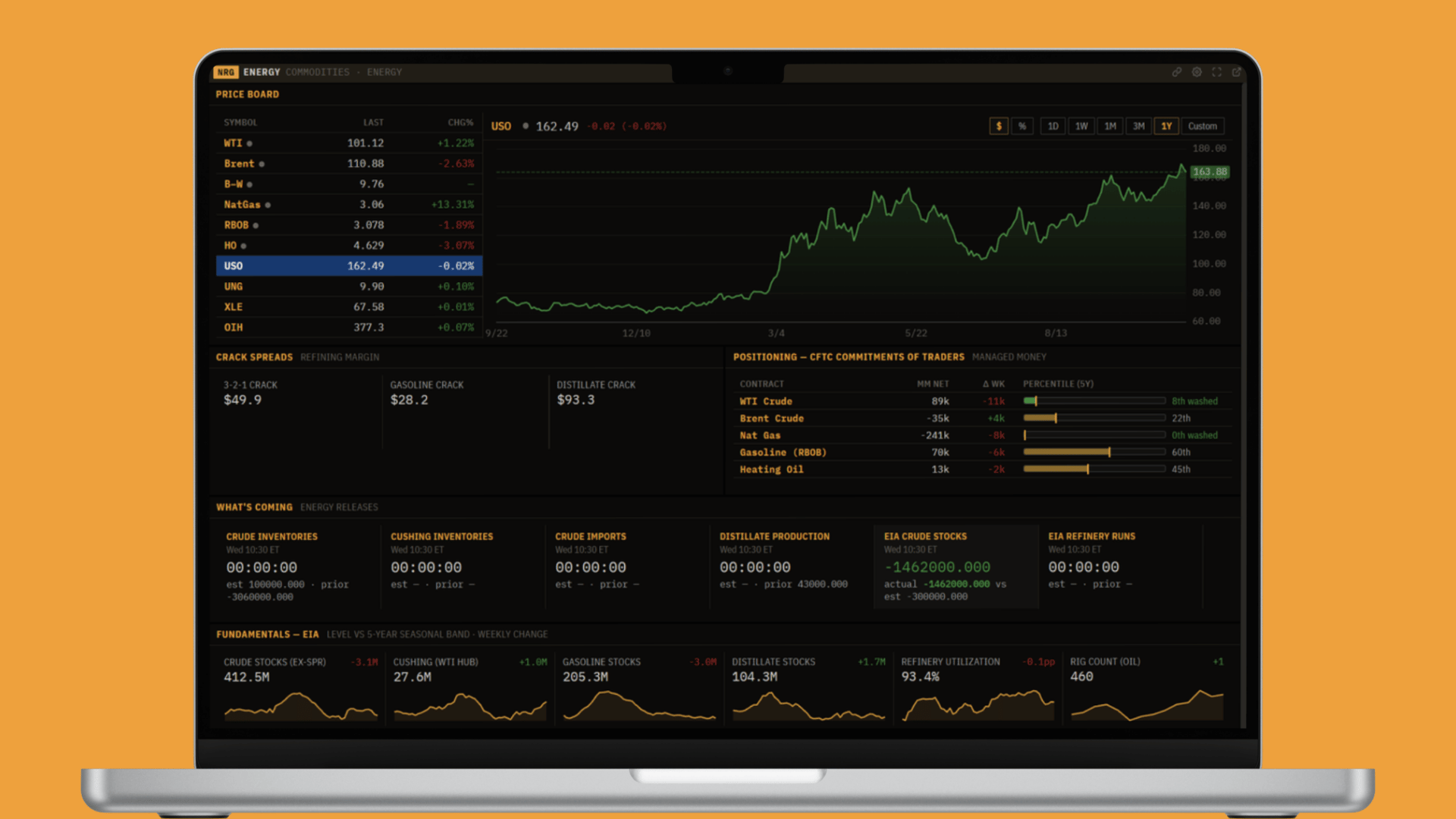Select the UNG row in price board
1456x819 pixels.
pyautogui.click(x=349, y=287)
